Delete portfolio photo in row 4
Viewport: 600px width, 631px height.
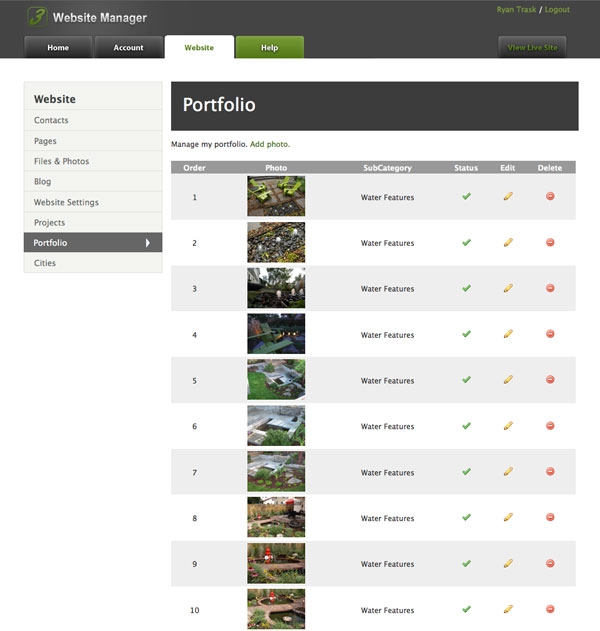point(550,334)
